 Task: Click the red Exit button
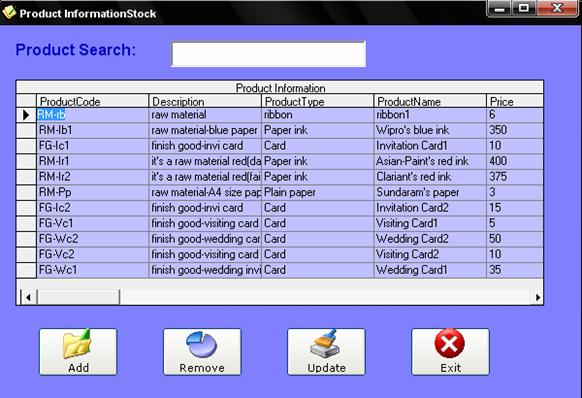(450, 352)
